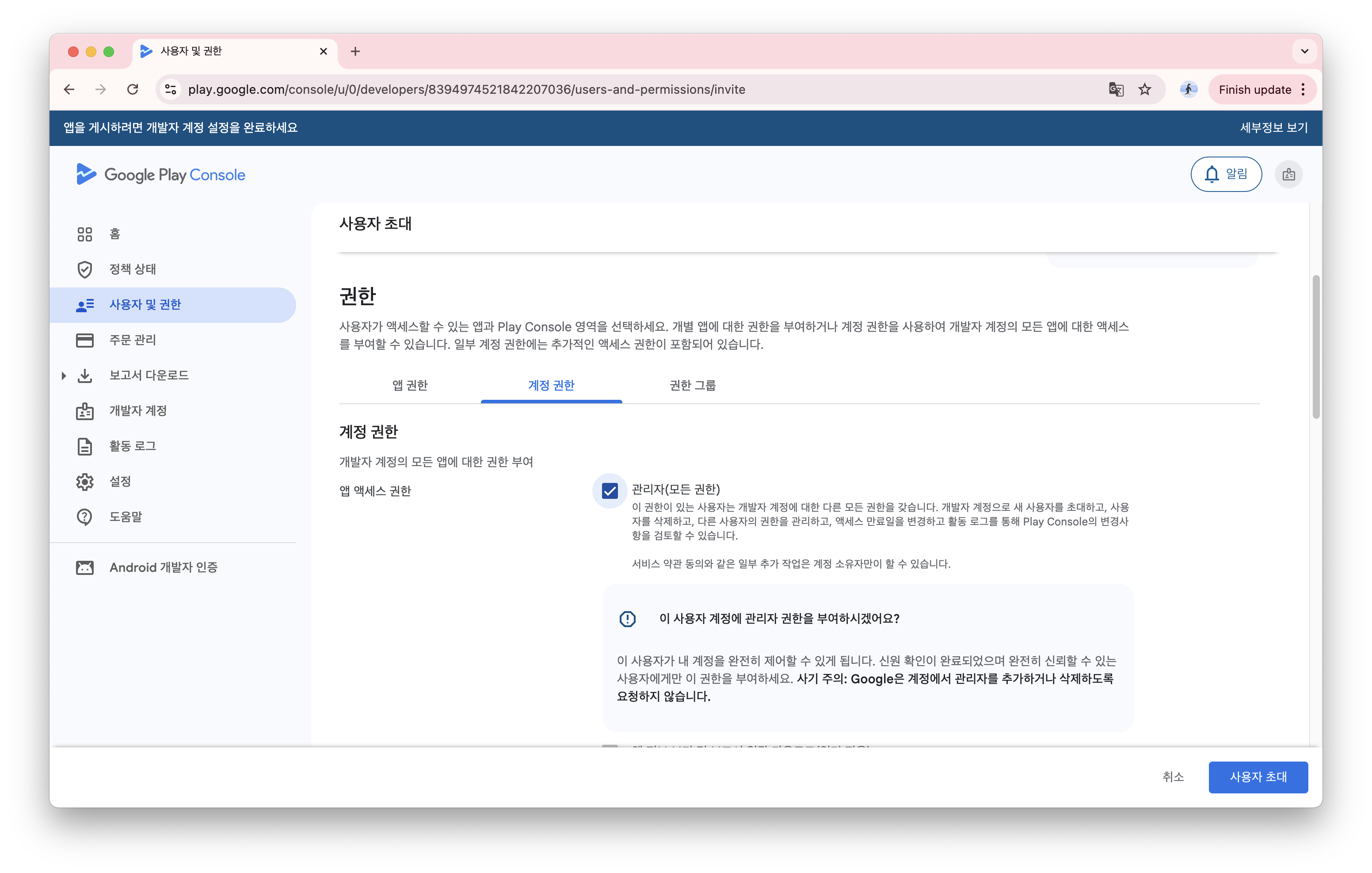
Task: Open 도움말 from the sidebar
Action: 126,517
